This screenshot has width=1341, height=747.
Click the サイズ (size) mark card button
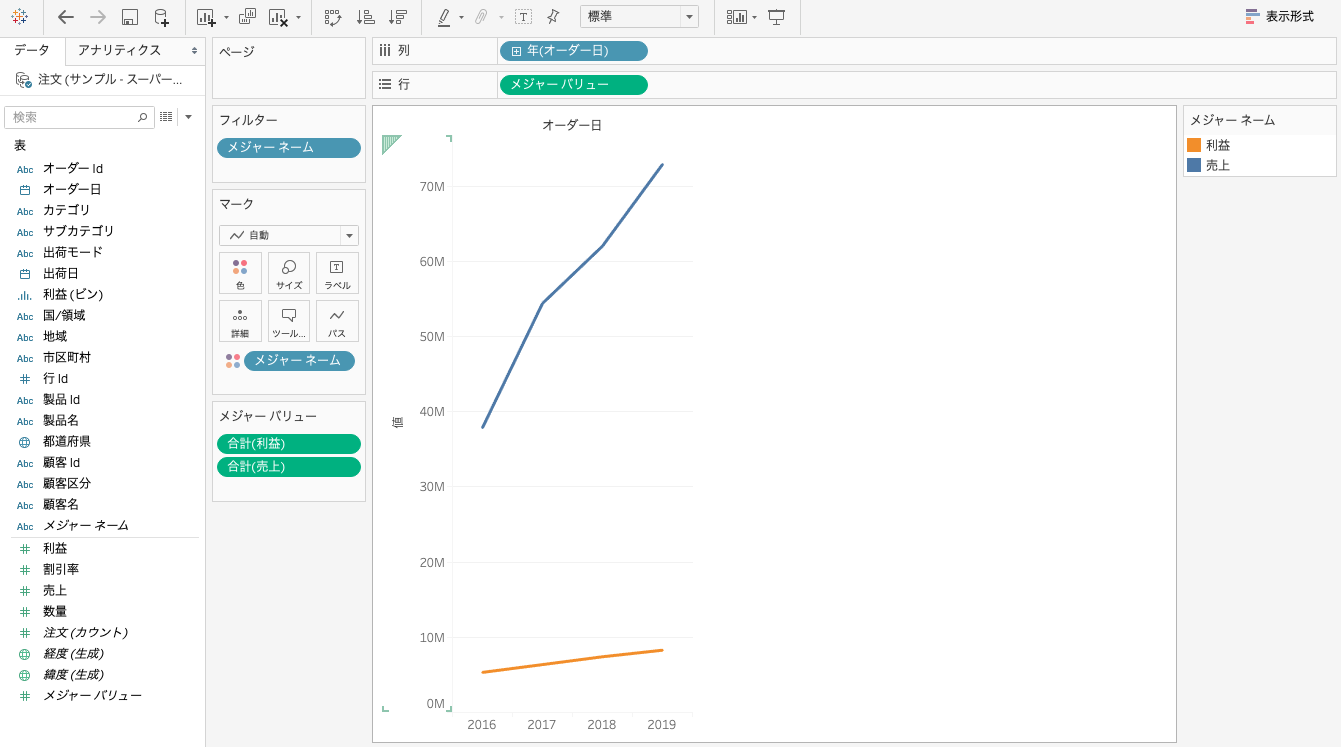point(289,273)
